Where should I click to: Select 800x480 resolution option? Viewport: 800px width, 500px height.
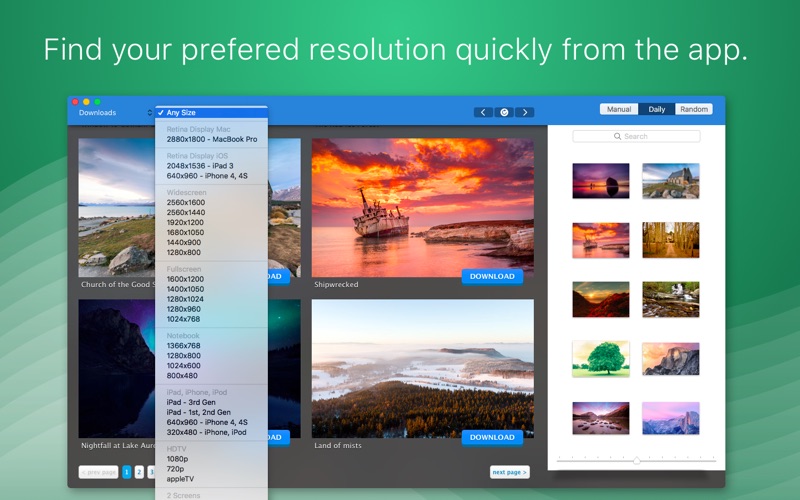[211, 376]
